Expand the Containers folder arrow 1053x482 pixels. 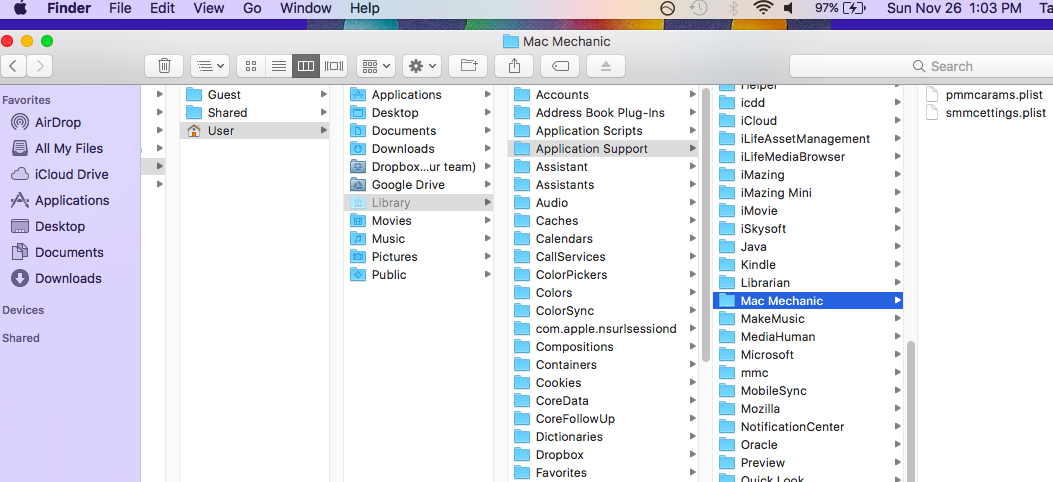pyautogui.click(x=692, y=365)
